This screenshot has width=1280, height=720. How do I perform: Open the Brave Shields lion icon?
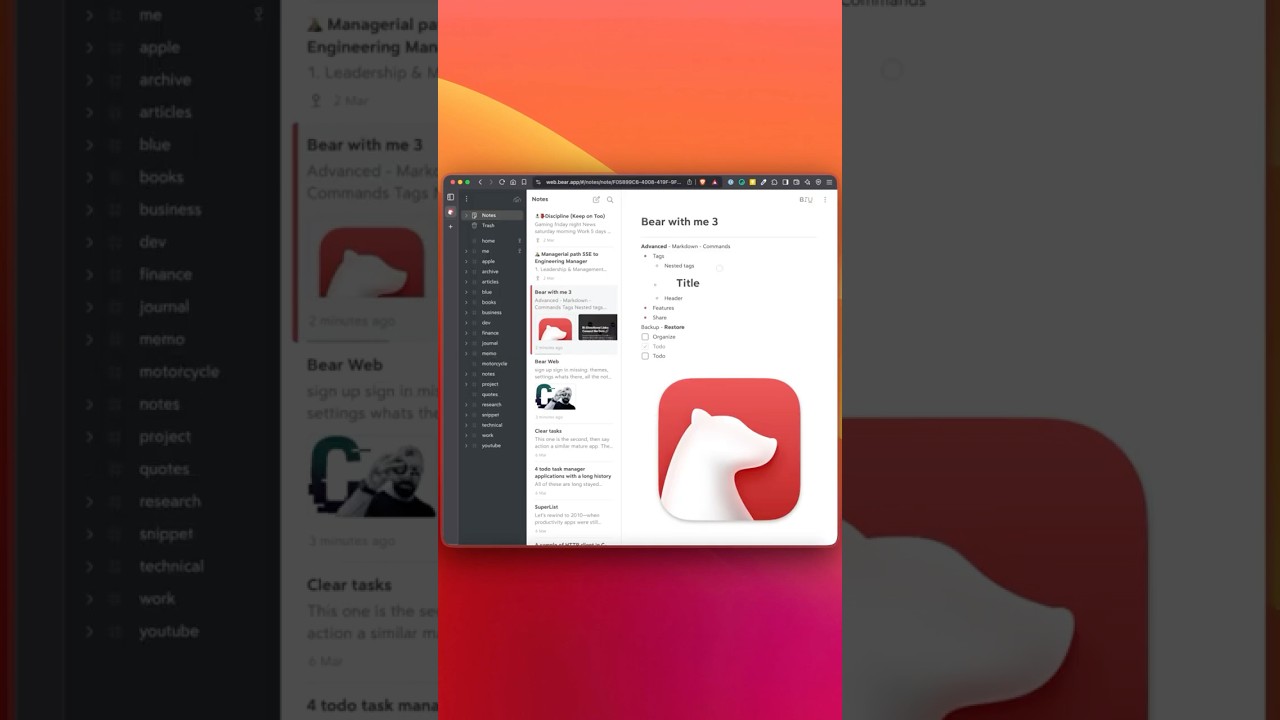(702, 182)
